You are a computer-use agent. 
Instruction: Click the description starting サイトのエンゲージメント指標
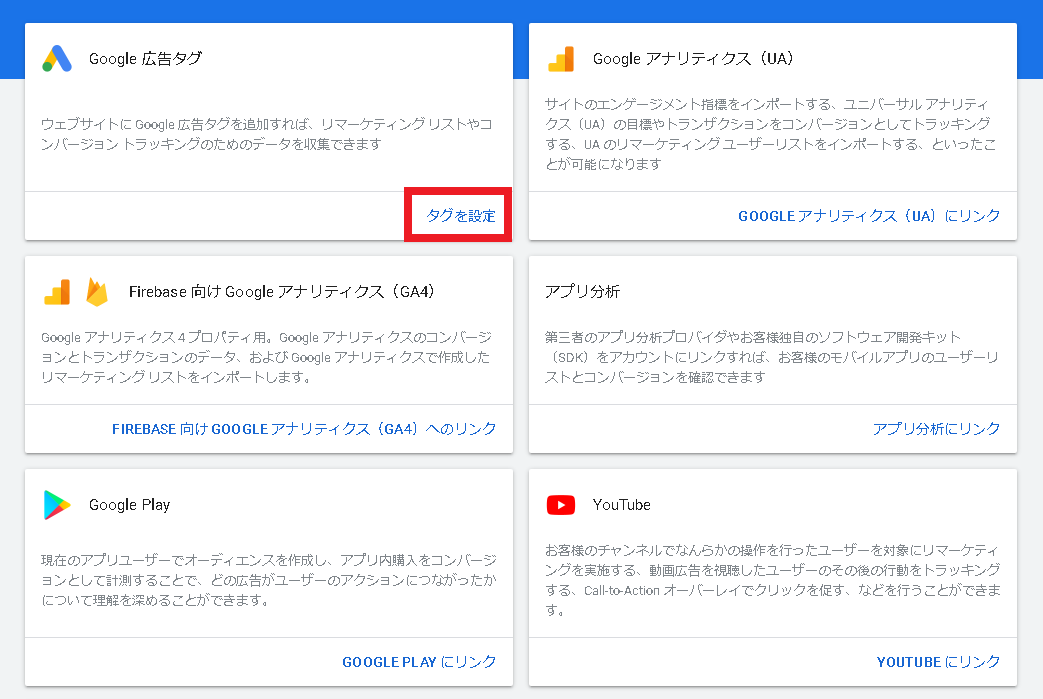pyautogui.click(x=770, y=134)
